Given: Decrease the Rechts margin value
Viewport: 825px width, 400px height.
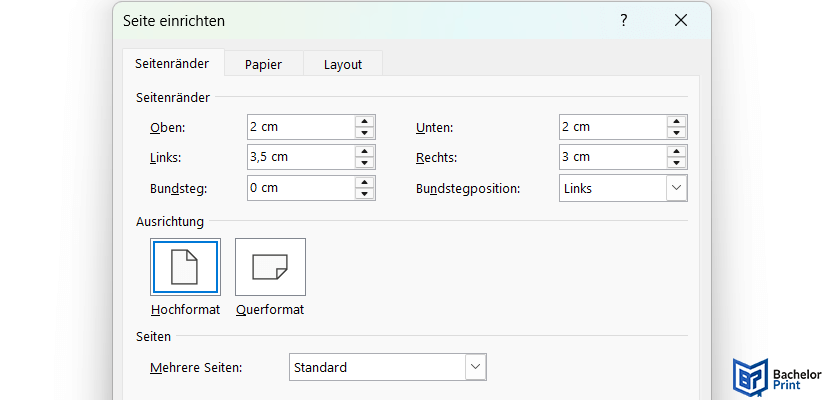Looking at the screenshot, I should [676, 163].
